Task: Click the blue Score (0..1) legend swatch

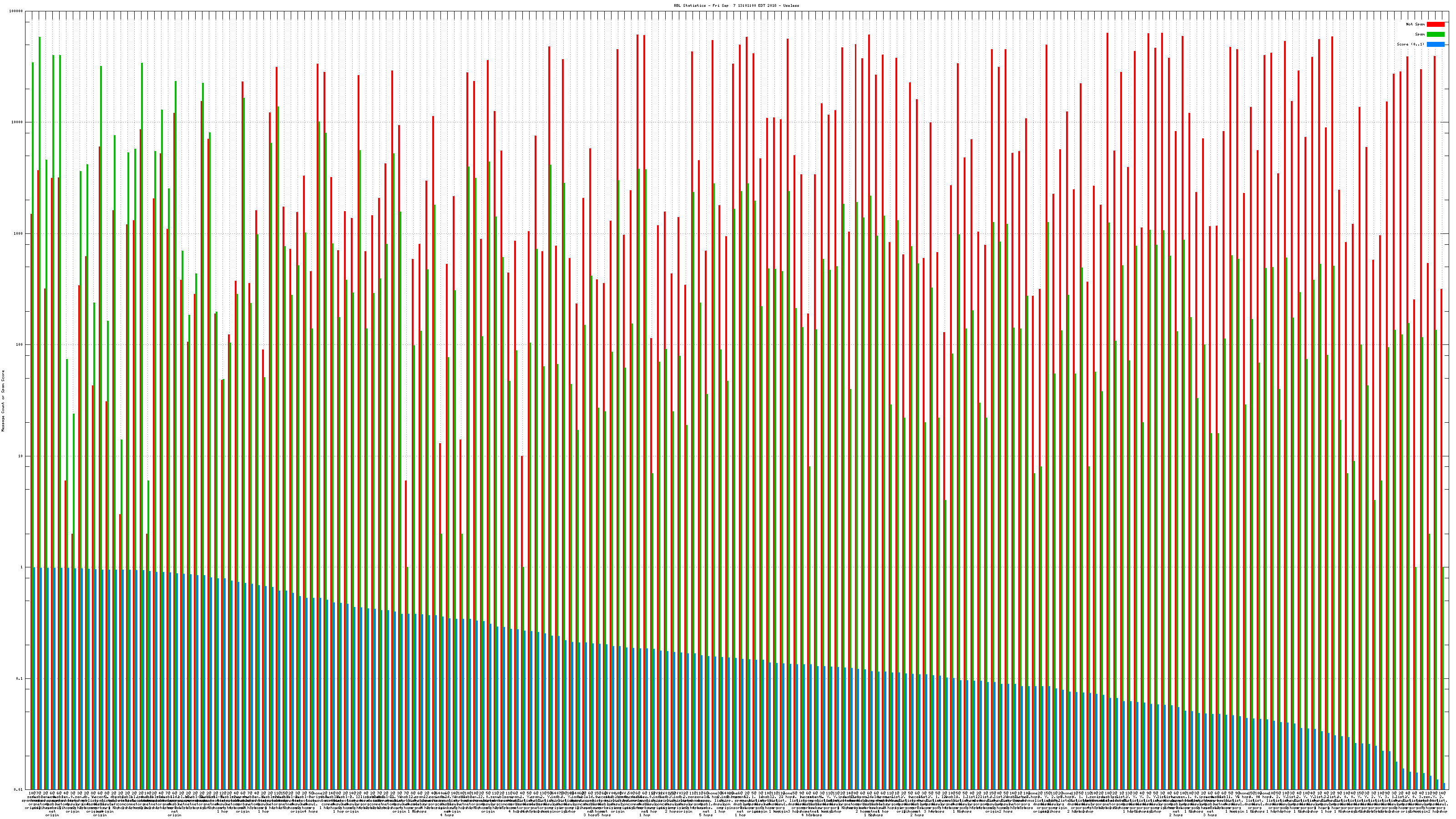Action: (1435, 44)
